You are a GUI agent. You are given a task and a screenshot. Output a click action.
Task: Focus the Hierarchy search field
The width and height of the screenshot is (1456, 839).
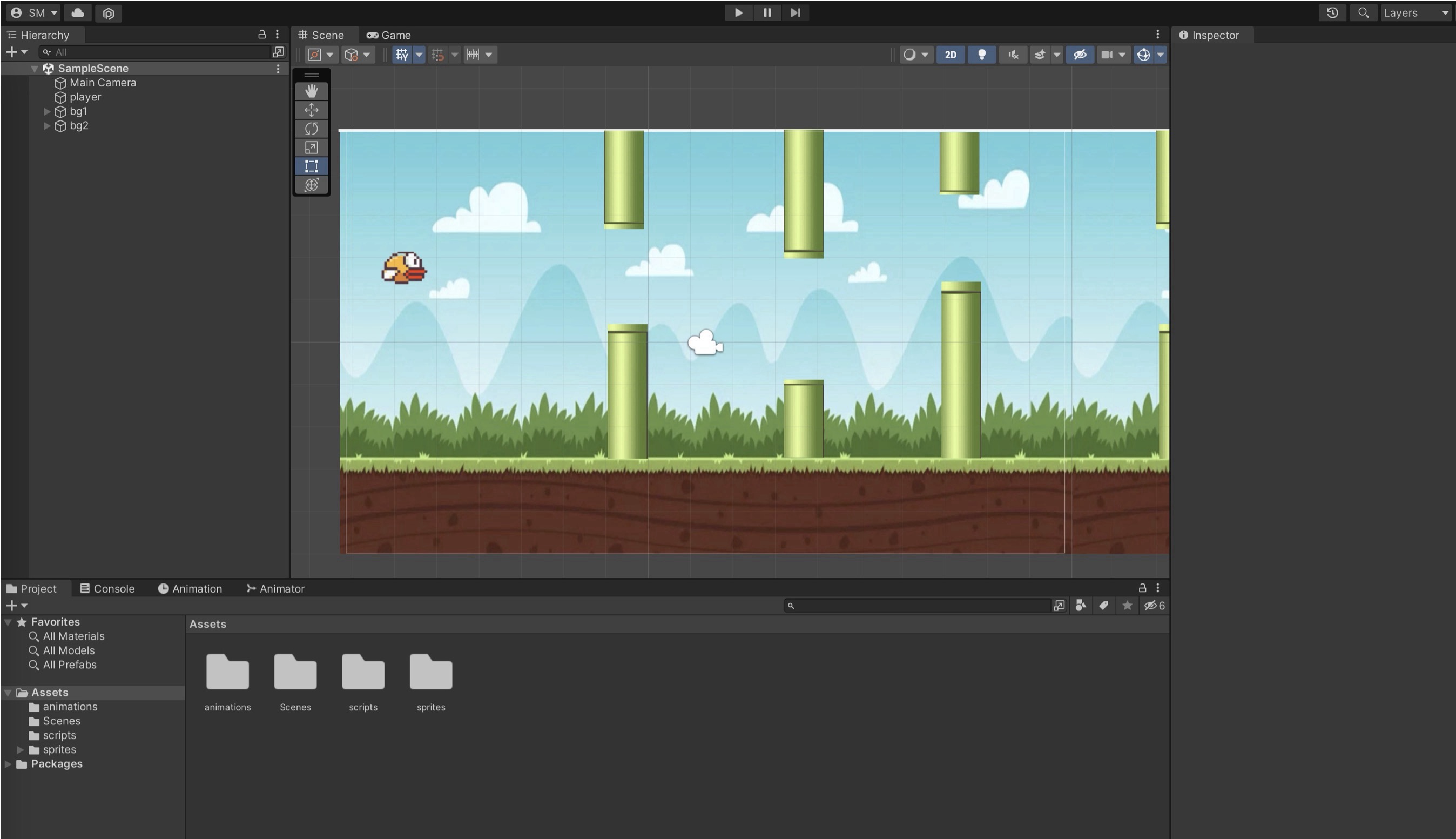[156, 52]
